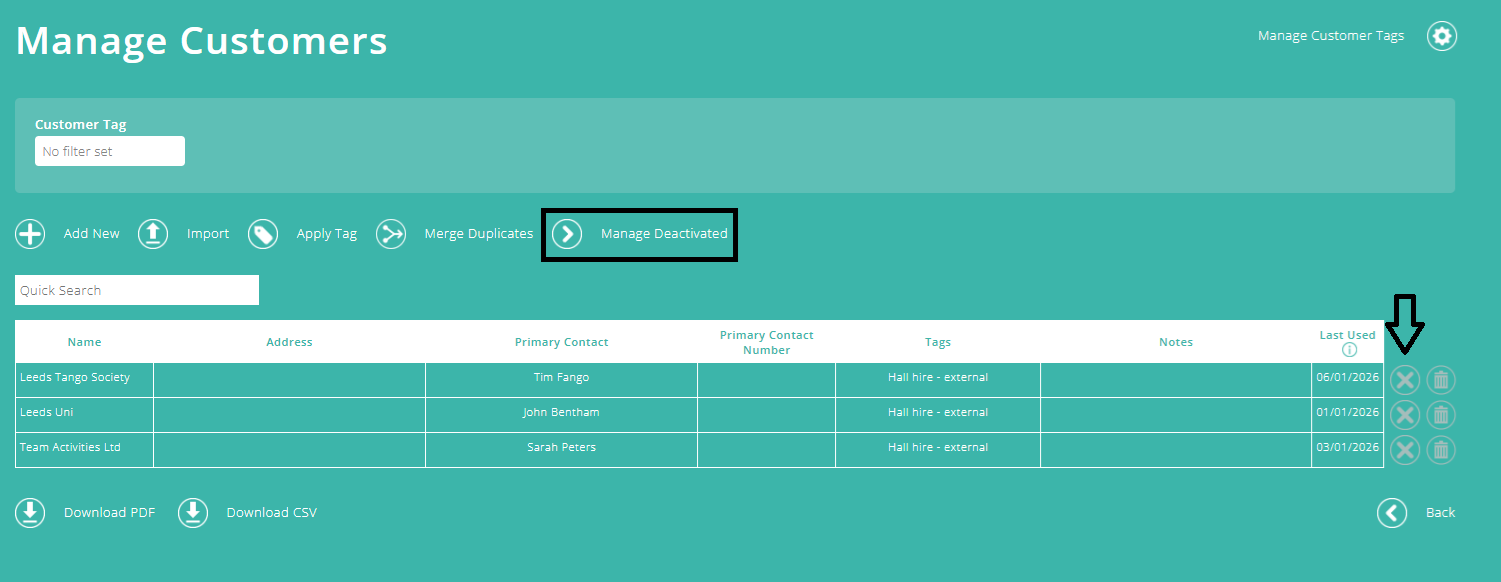1501x582 pixels.
Task: Click the Manage Customer Tags link
Action: [1330, 35]
